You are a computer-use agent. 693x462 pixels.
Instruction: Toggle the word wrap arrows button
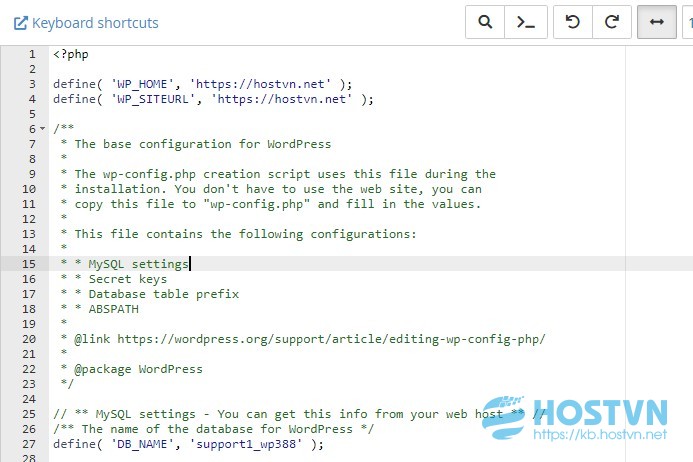pos(657,22)
